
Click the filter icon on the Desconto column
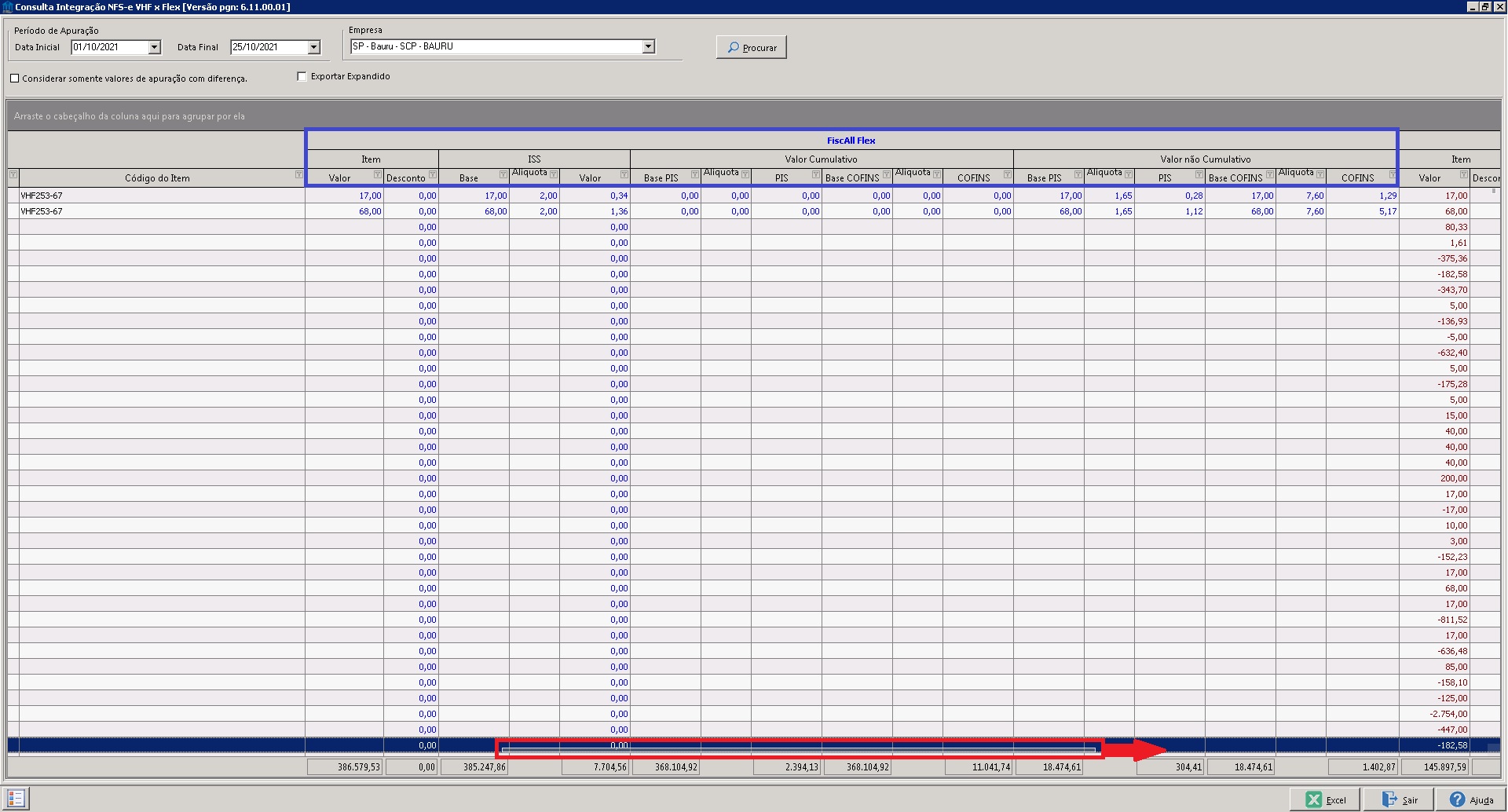pos(432,175)
